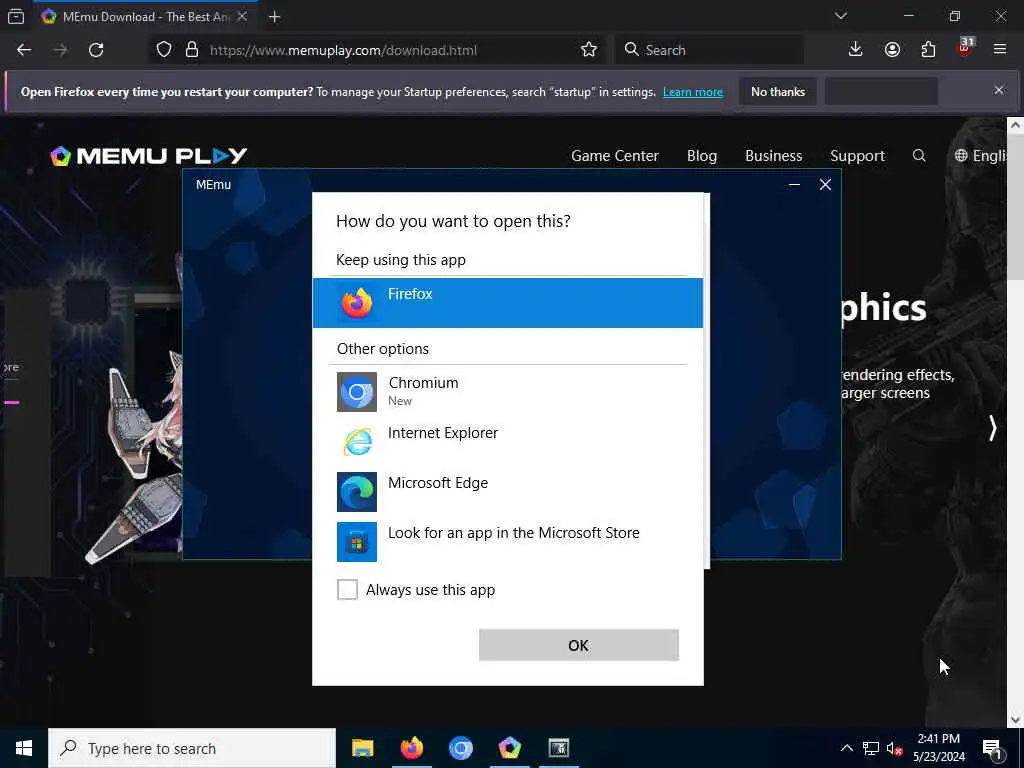Switch to MEmu installer taskbar icon
Image resolution: width=1024 pixels, height=768 pixels.
509,748
